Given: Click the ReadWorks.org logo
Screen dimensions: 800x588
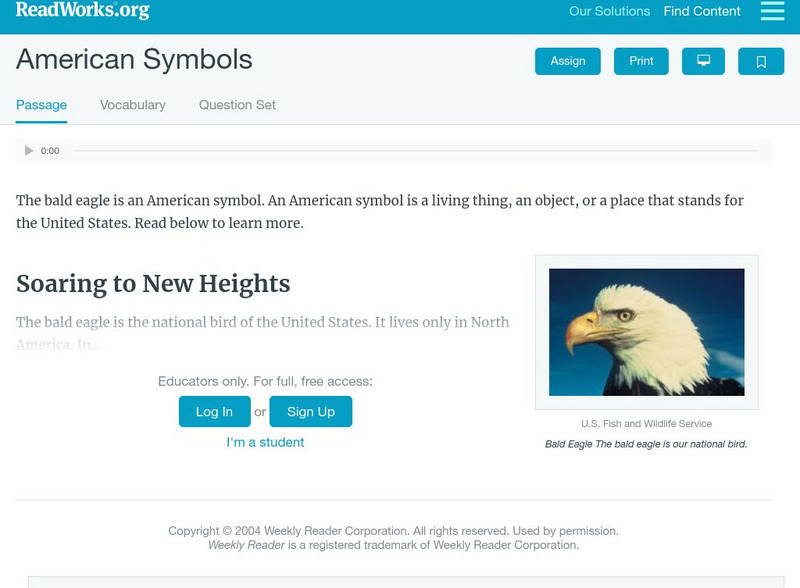Looking at the screenshot, I should [x=82, y=11].
